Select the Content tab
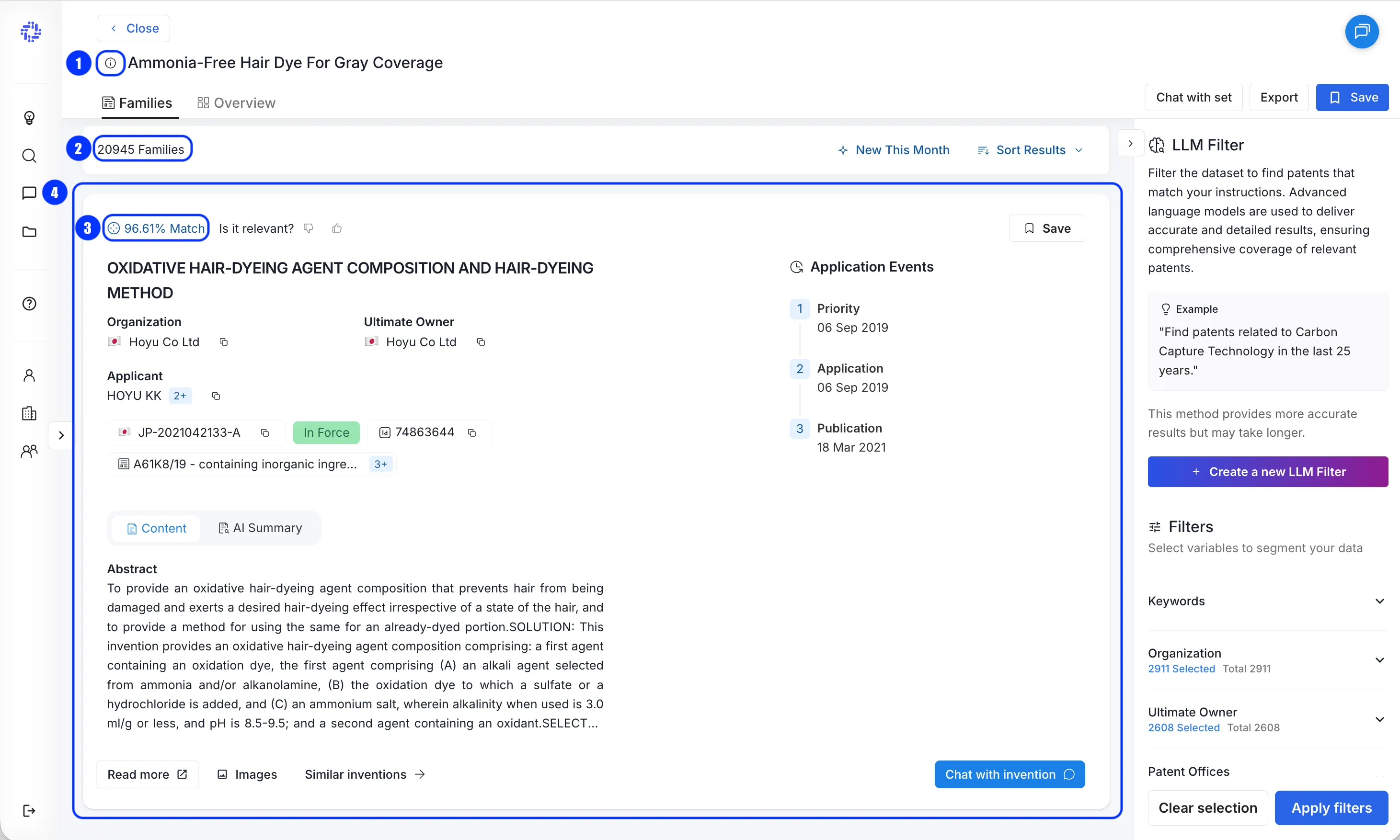 156,528
